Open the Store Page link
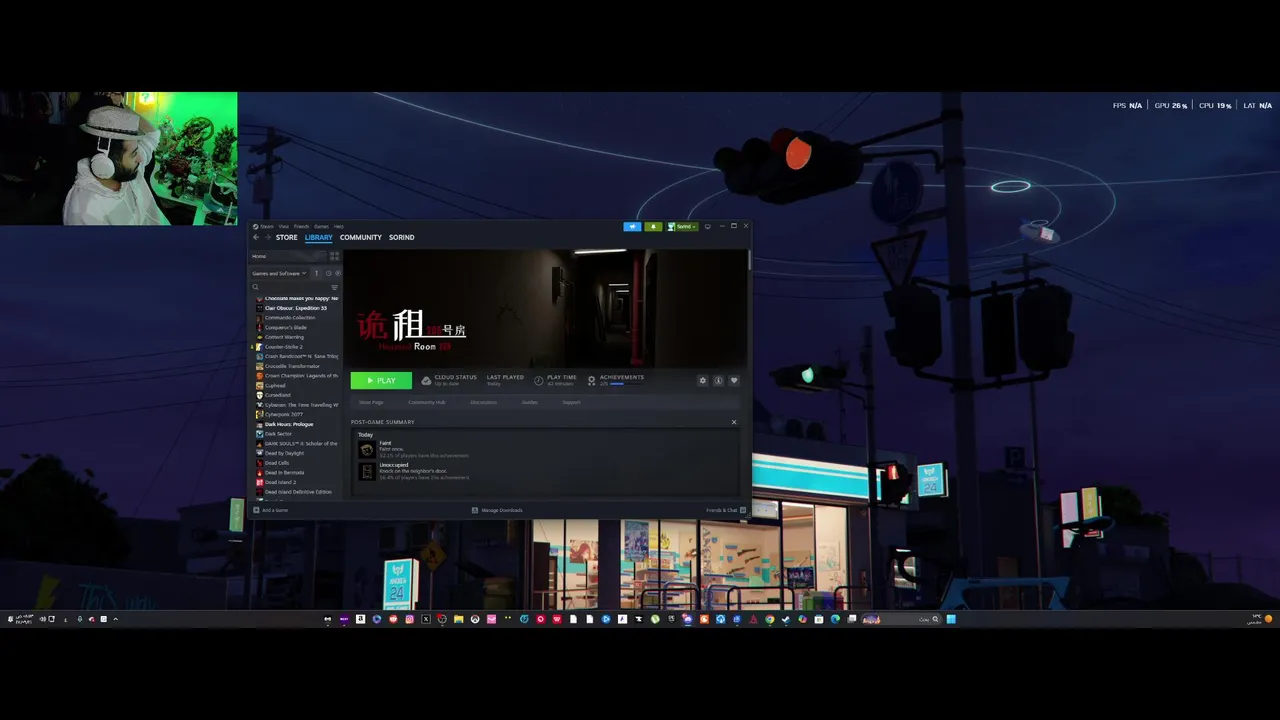The image size is (1280, 720). pyautogui.click(x=371, y=402)
